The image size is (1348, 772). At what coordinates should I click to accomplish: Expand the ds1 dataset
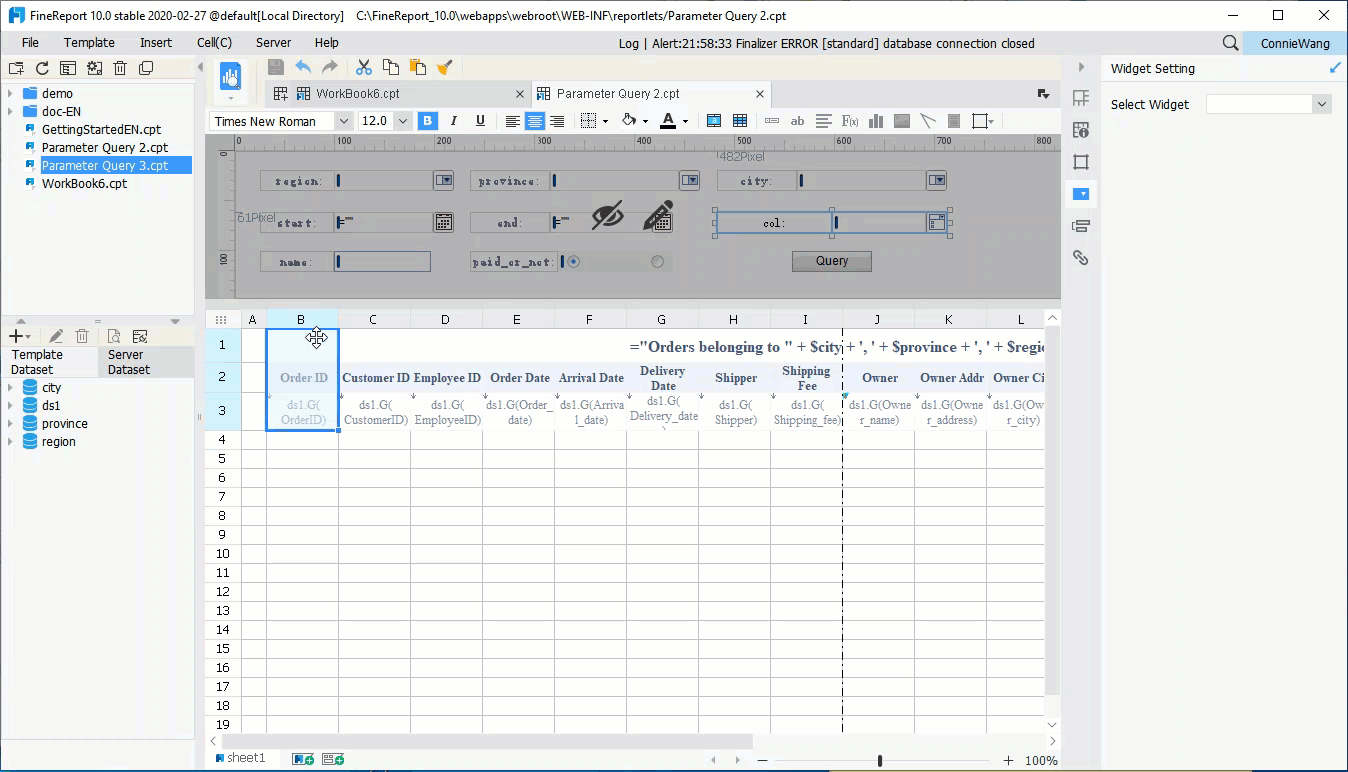point(10,405)
